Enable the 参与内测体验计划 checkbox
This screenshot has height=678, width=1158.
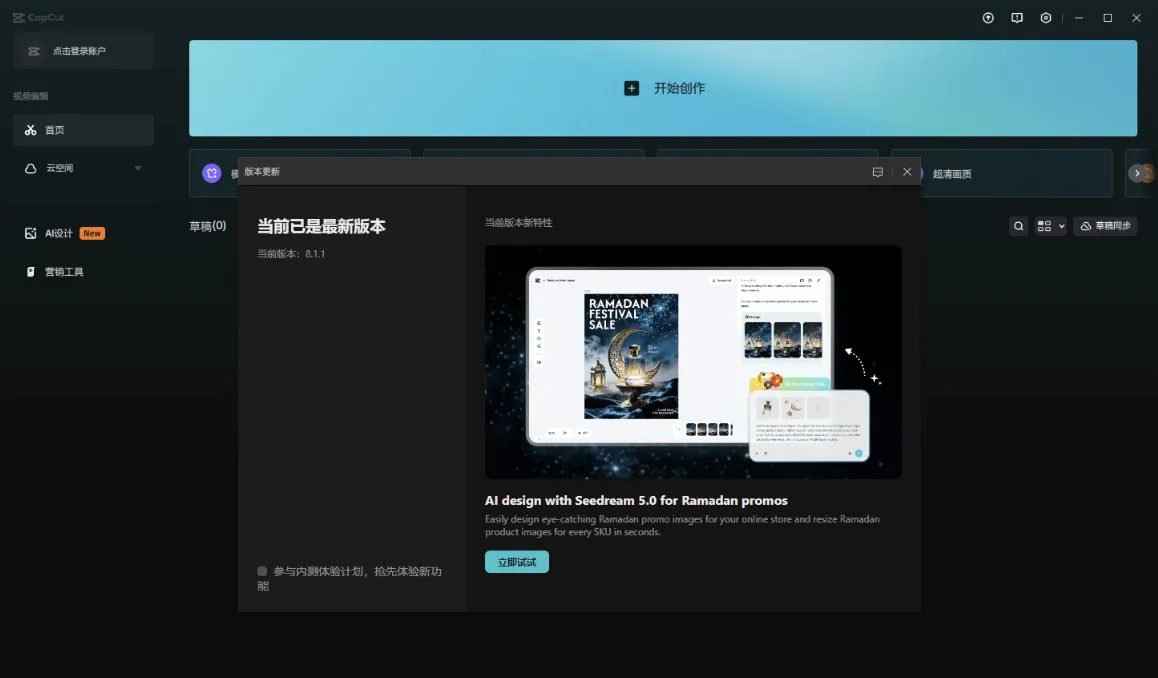coord(262,571)
